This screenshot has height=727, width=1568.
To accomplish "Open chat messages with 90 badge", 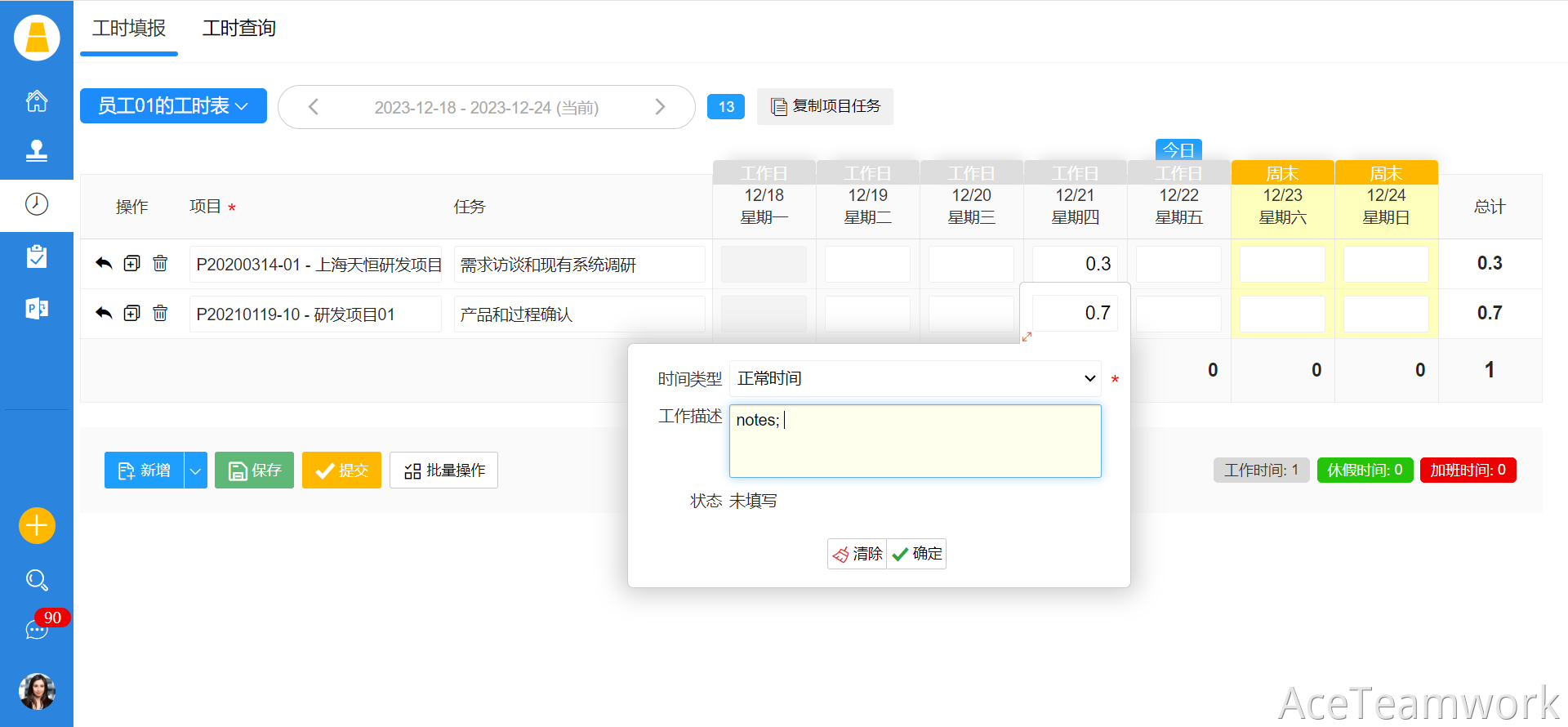I will click(37, 629).
